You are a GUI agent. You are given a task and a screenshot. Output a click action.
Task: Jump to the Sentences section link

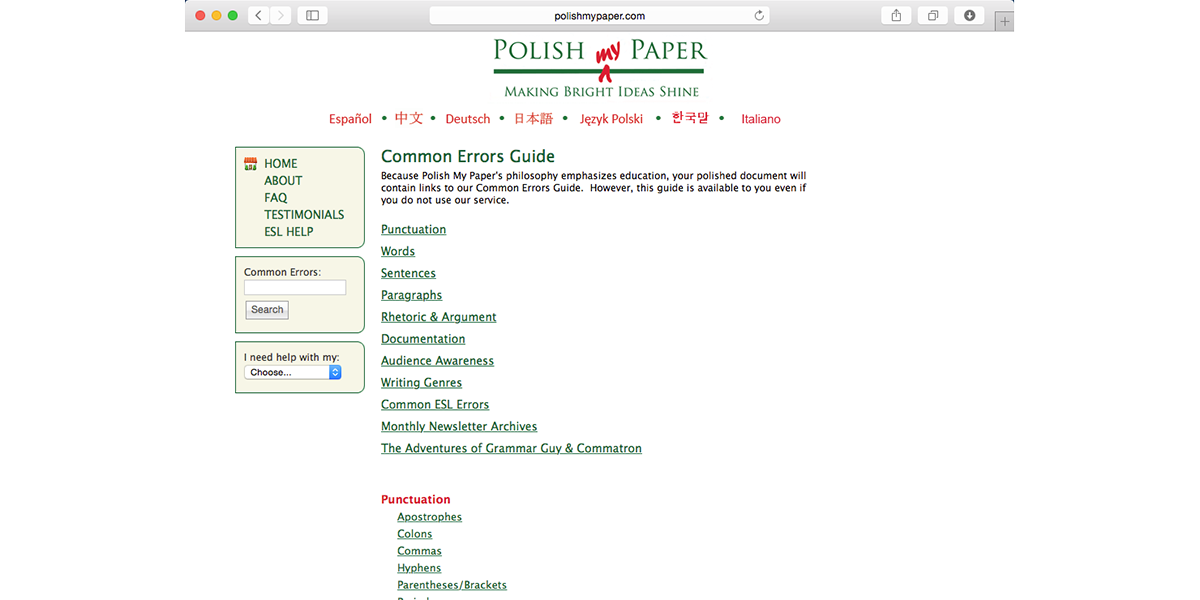(408, 274)
